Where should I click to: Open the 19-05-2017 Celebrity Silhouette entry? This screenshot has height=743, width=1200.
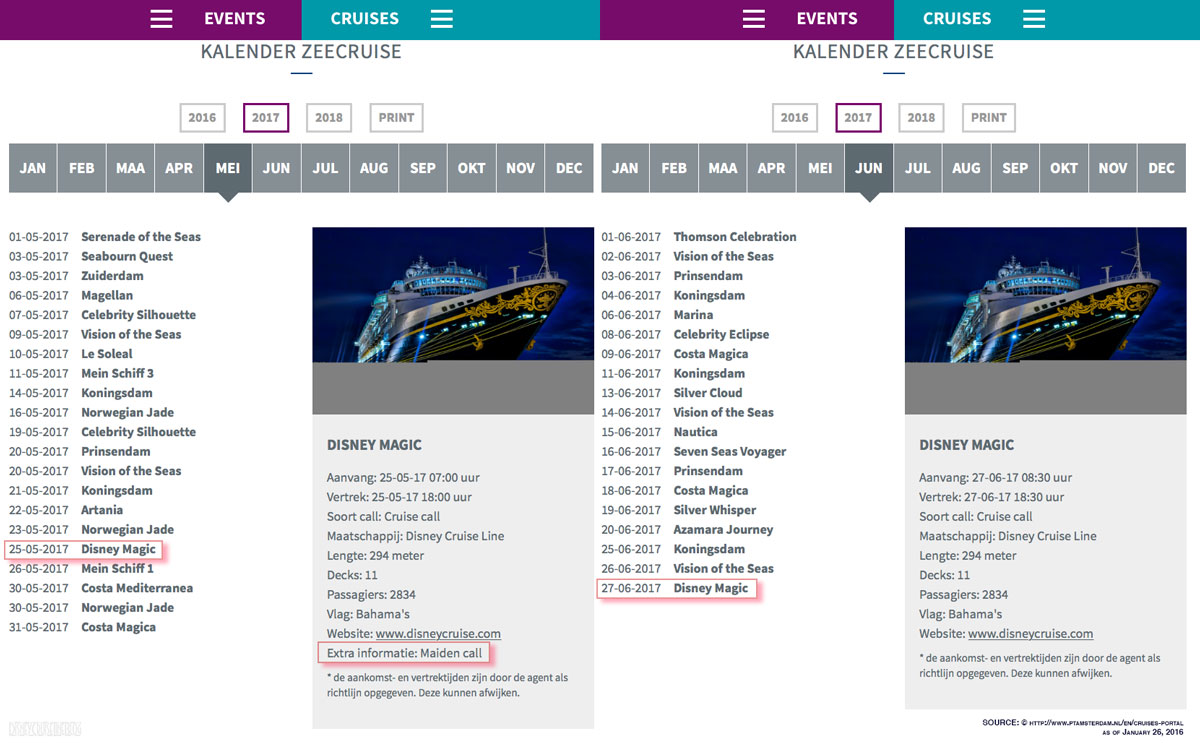click(103, 432)
